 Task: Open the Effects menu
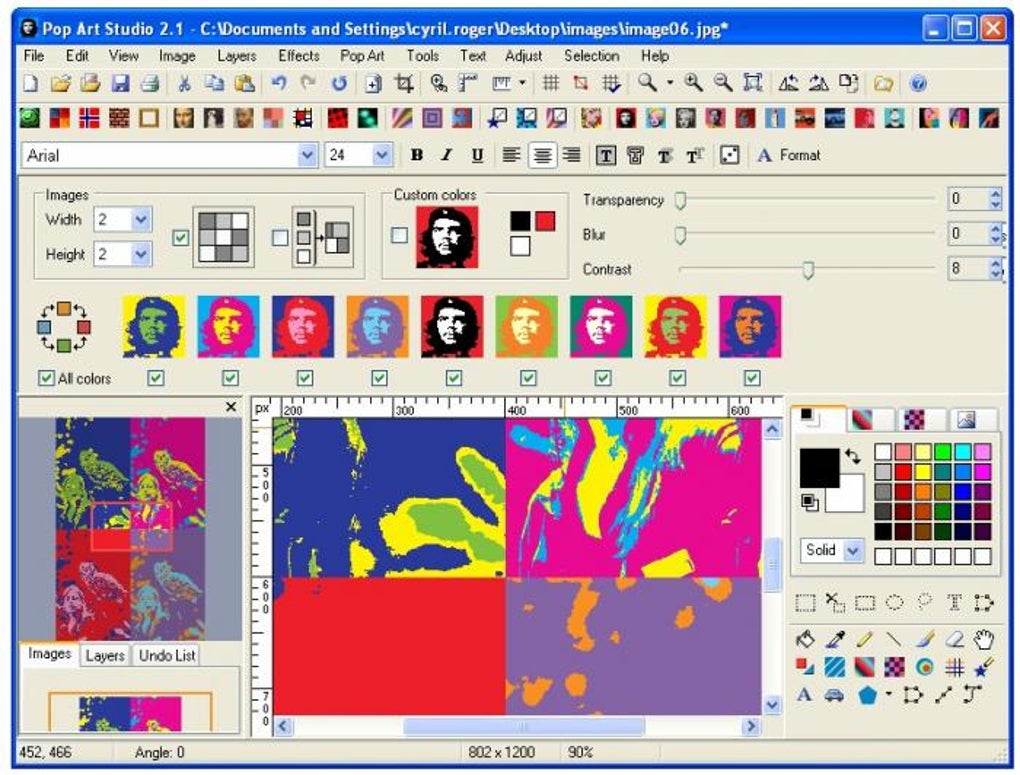click(299, 56)
